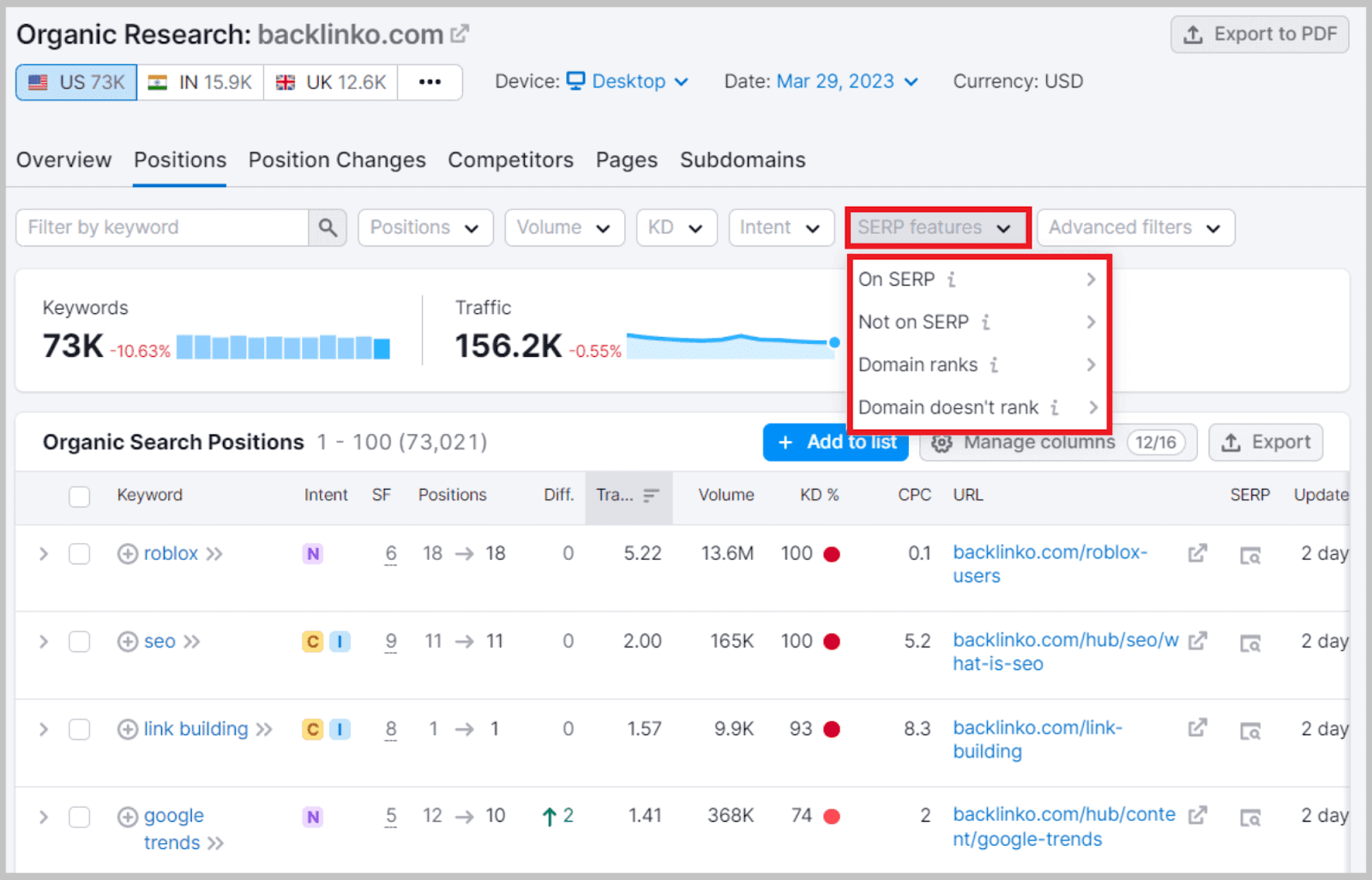1372x880 pixels.
Task: Open the Mar 29, 2023 date picker
Action: pos(847,81)
